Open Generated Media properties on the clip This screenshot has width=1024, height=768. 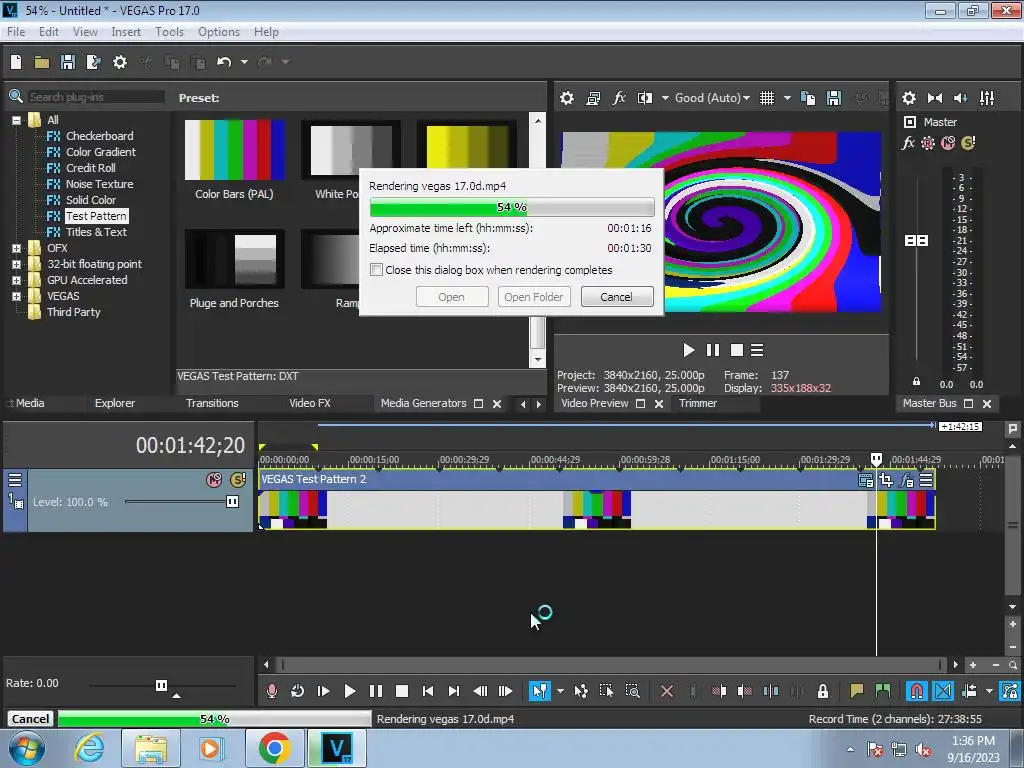click(x=866, y=481)
